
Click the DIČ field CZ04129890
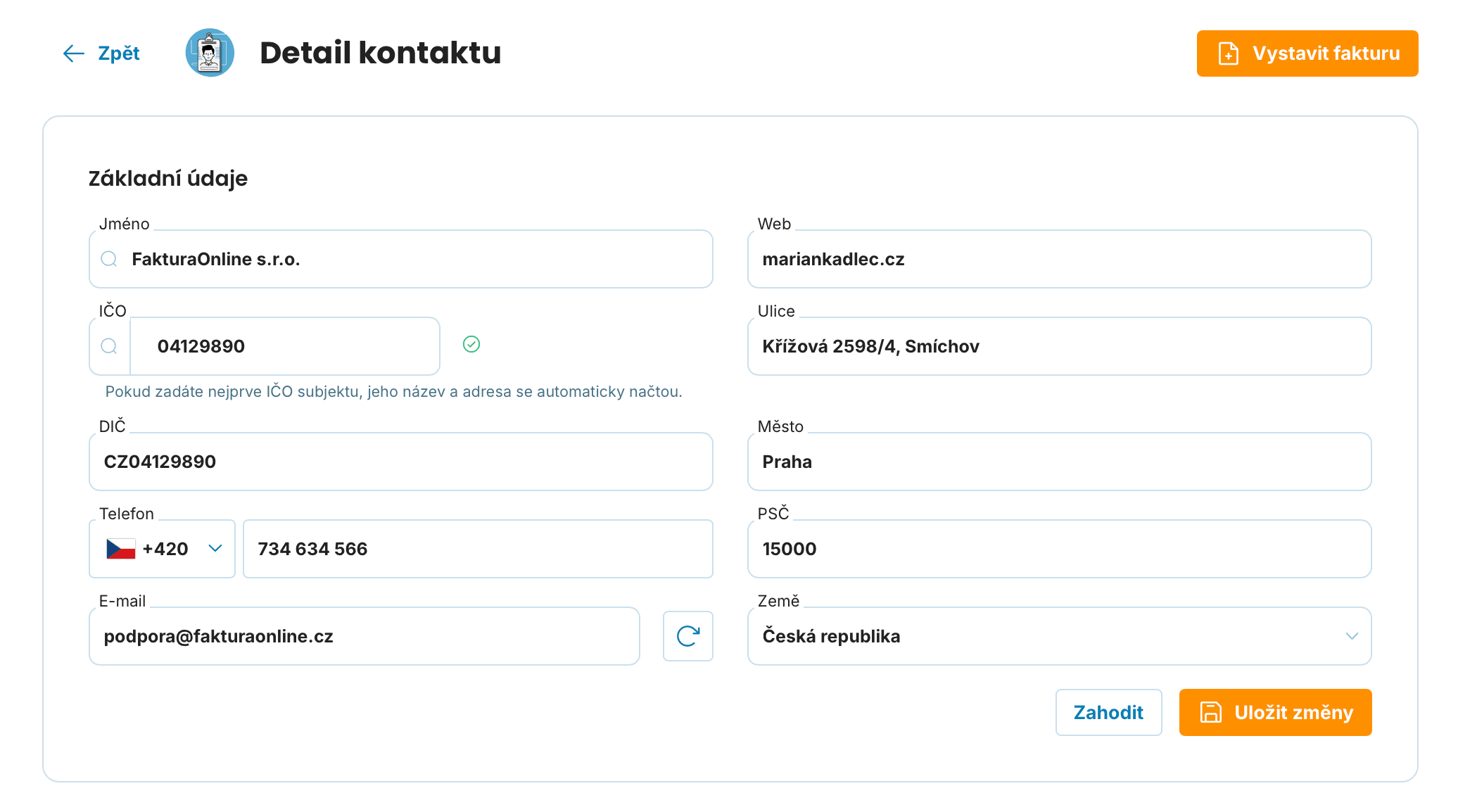tap(401, 462)
